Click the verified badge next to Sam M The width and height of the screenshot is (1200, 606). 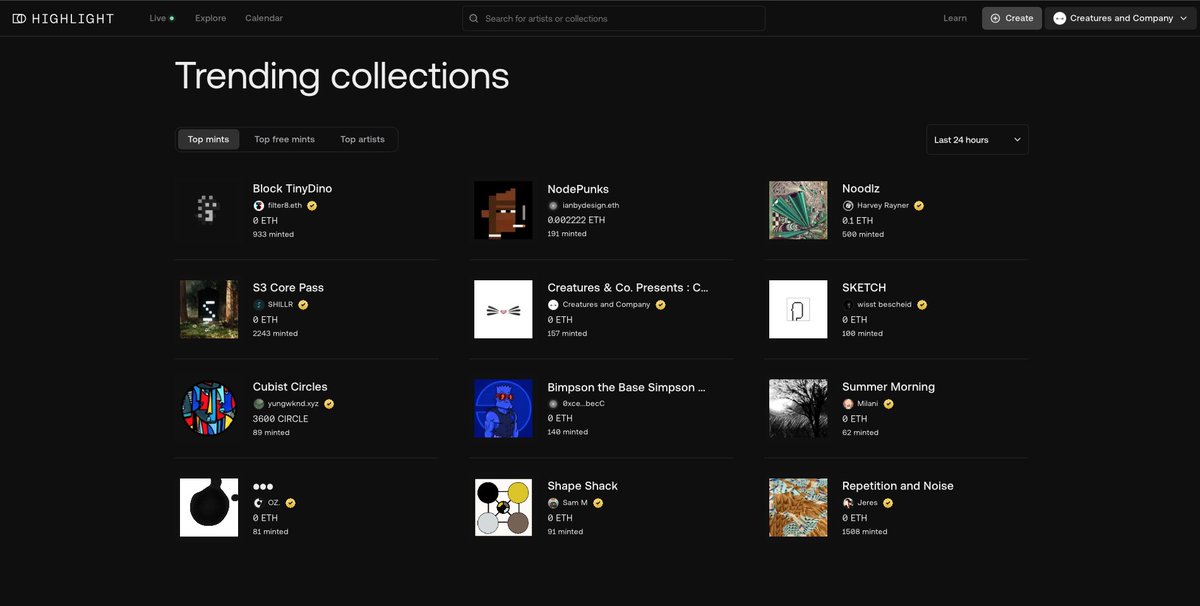tap(597, 503)
